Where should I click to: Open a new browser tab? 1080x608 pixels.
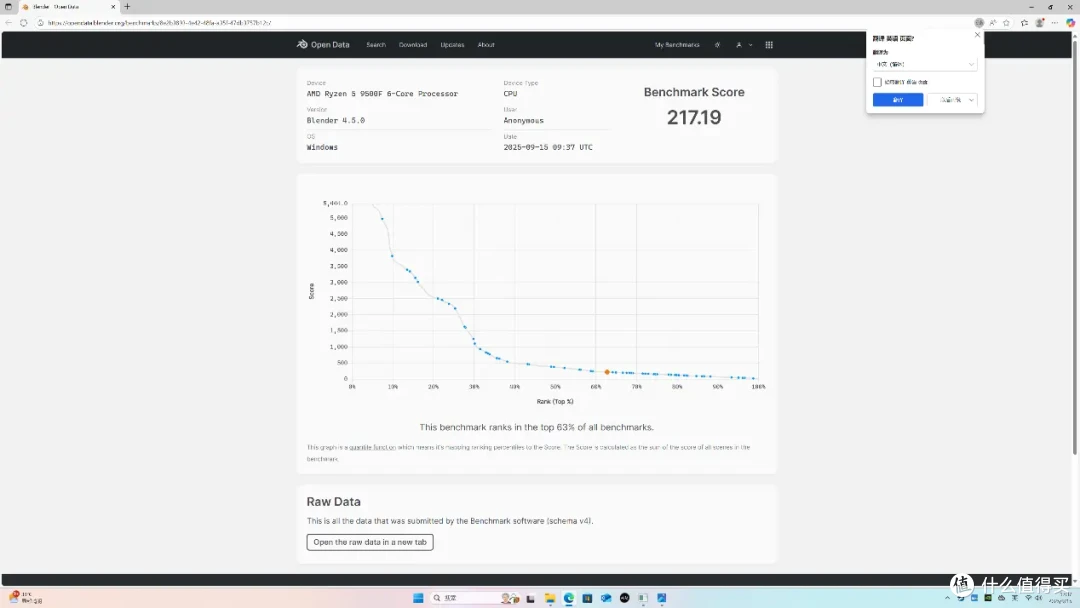(127, 6)
